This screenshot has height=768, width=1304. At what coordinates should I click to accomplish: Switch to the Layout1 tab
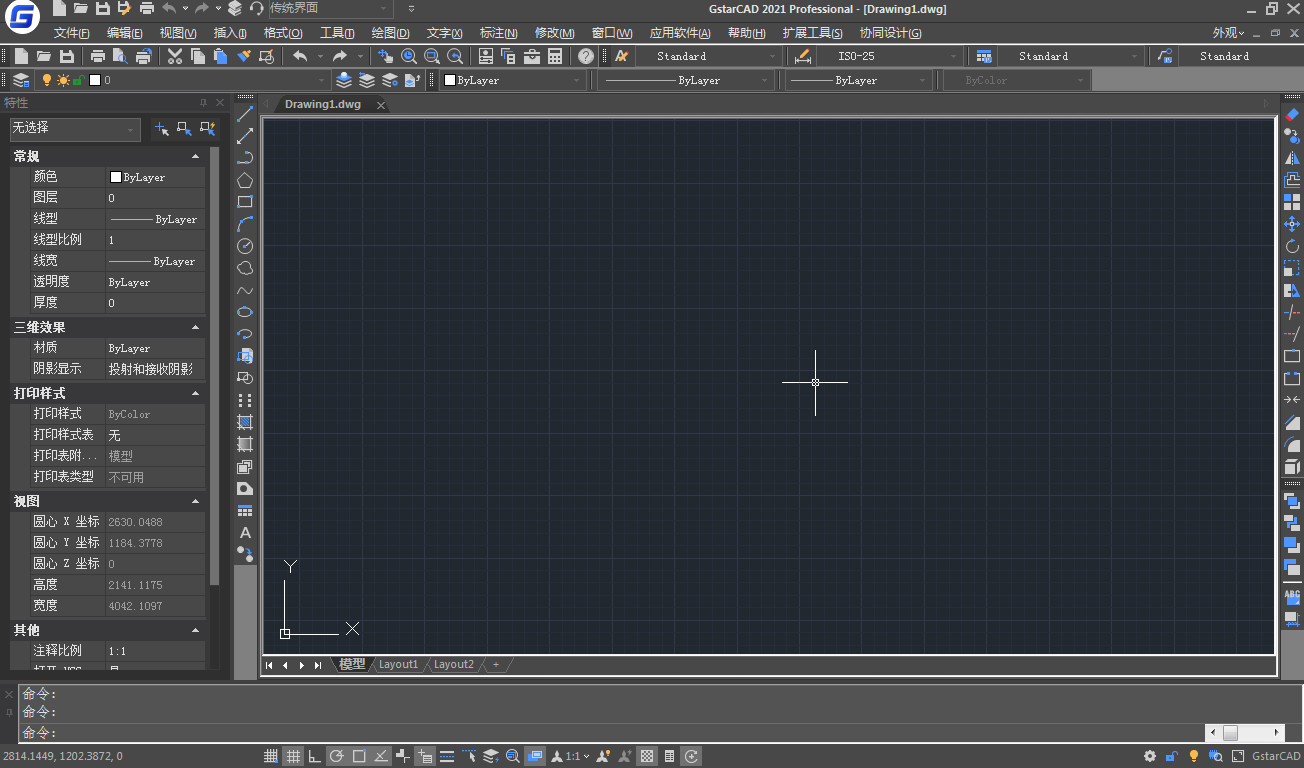[398, 664]
